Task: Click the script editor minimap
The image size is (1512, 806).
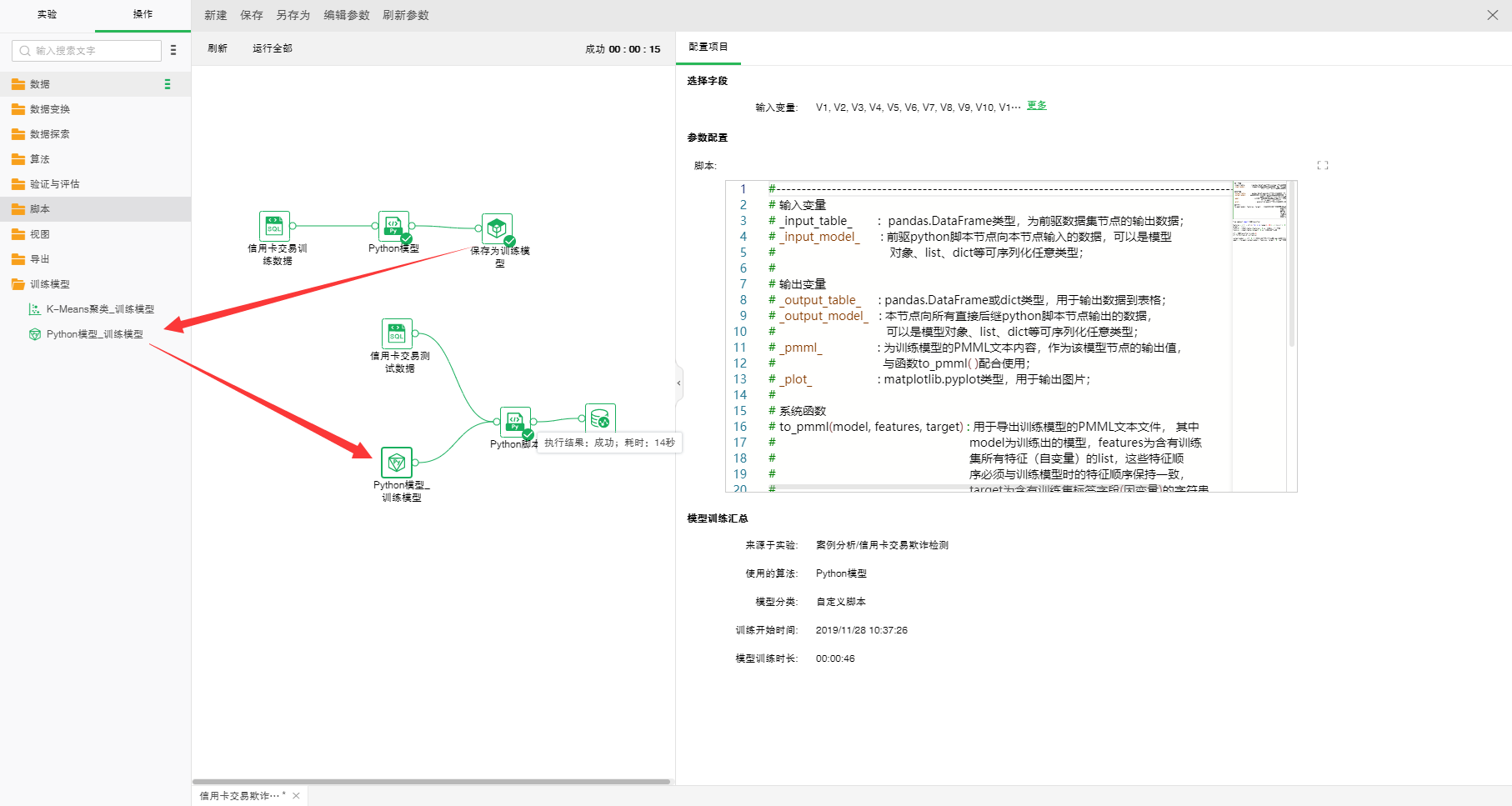Action: [x=1259, y=212]
